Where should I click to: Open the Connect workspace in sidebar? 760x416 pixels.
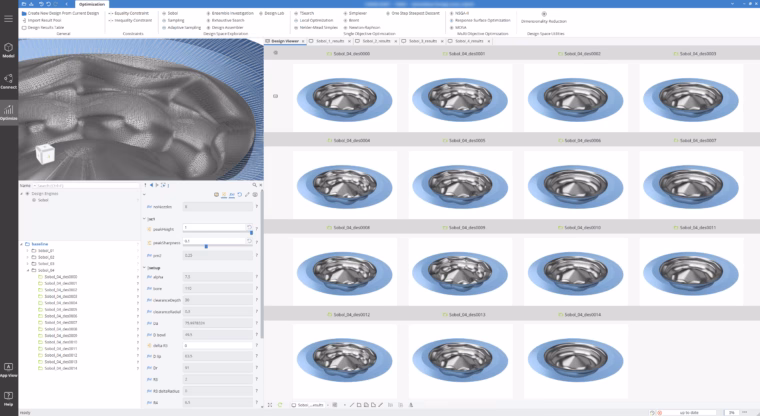[8, 81]
